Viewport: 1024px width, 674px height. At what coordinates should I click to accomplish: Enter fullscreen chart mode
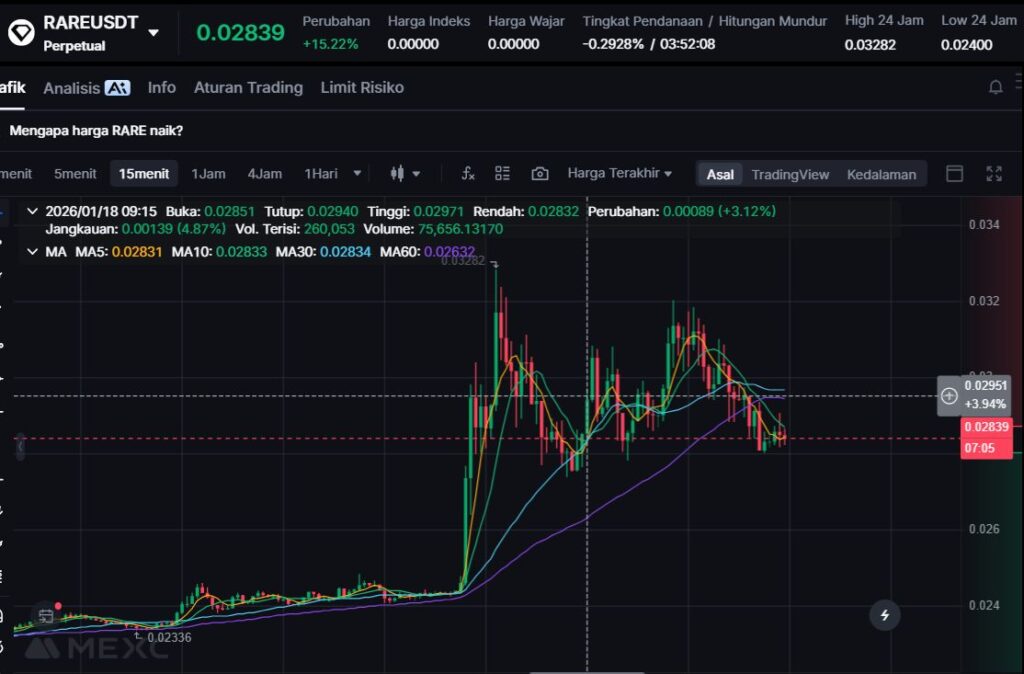[x=994, y=174]
